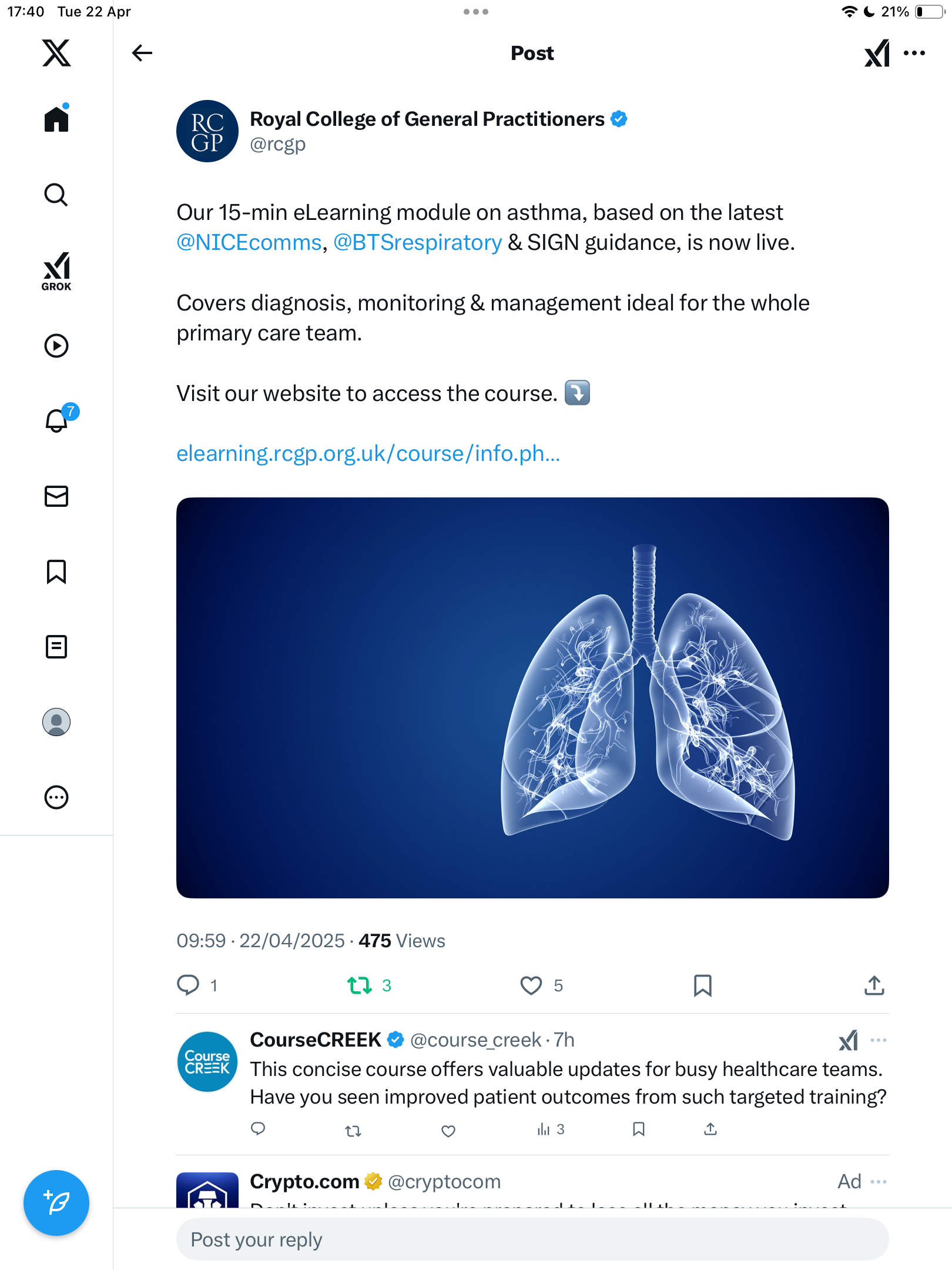The width and height of the screenshot is (952, 1270).
Task: Go to Home in sidebar
Action: tap(56, 119)
